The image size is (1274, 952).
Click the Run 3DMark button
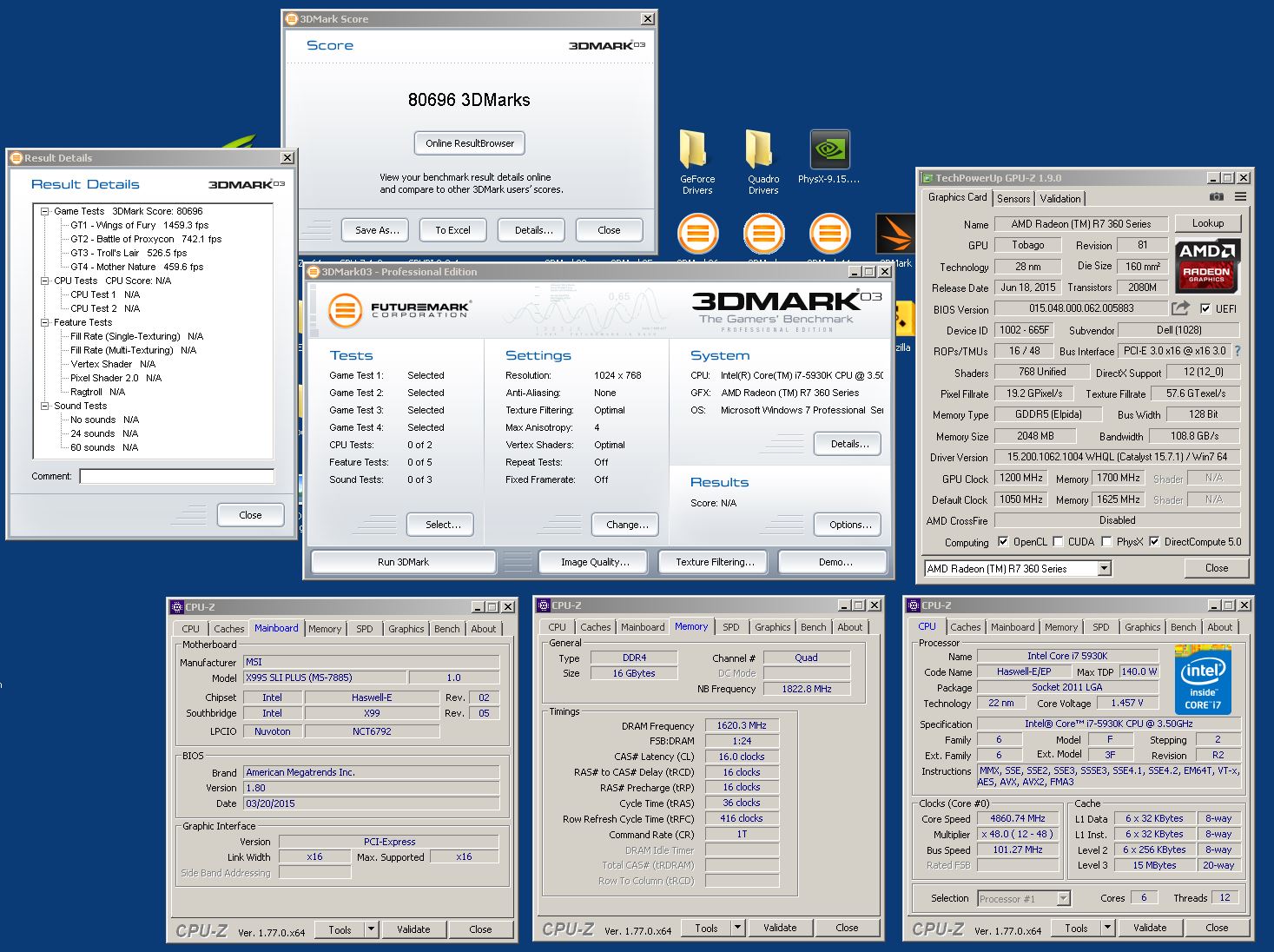tap(404, 562)
